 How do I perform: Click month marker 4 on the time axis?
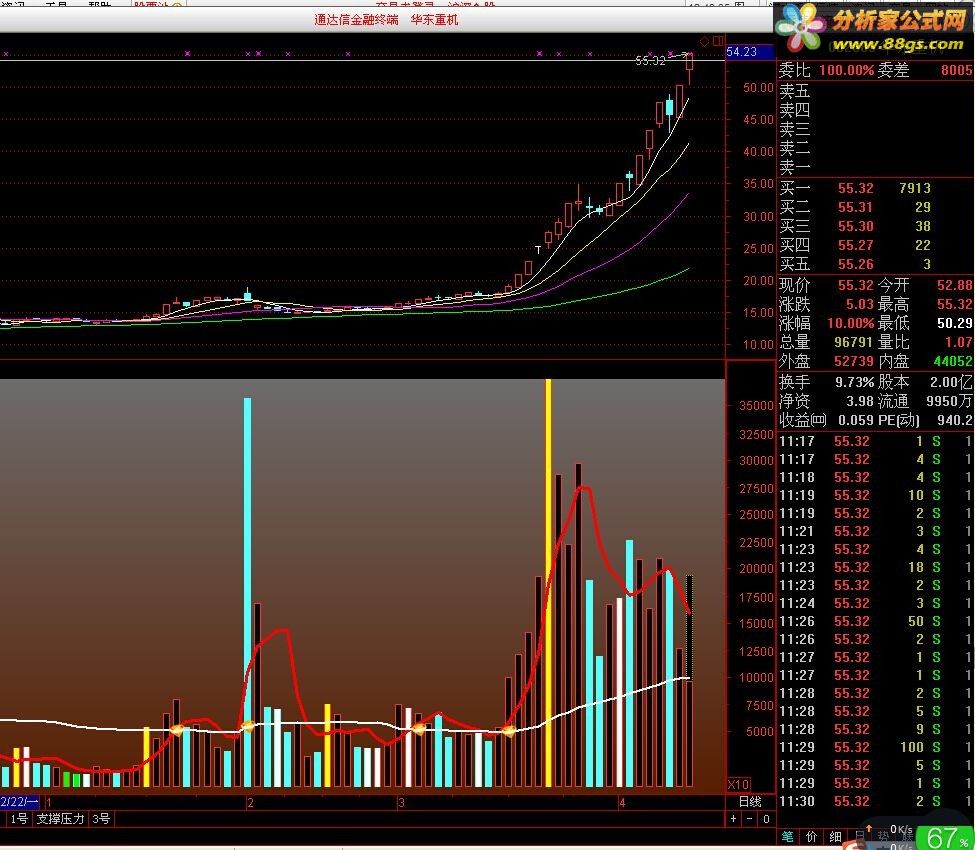(x=622, y=803)
